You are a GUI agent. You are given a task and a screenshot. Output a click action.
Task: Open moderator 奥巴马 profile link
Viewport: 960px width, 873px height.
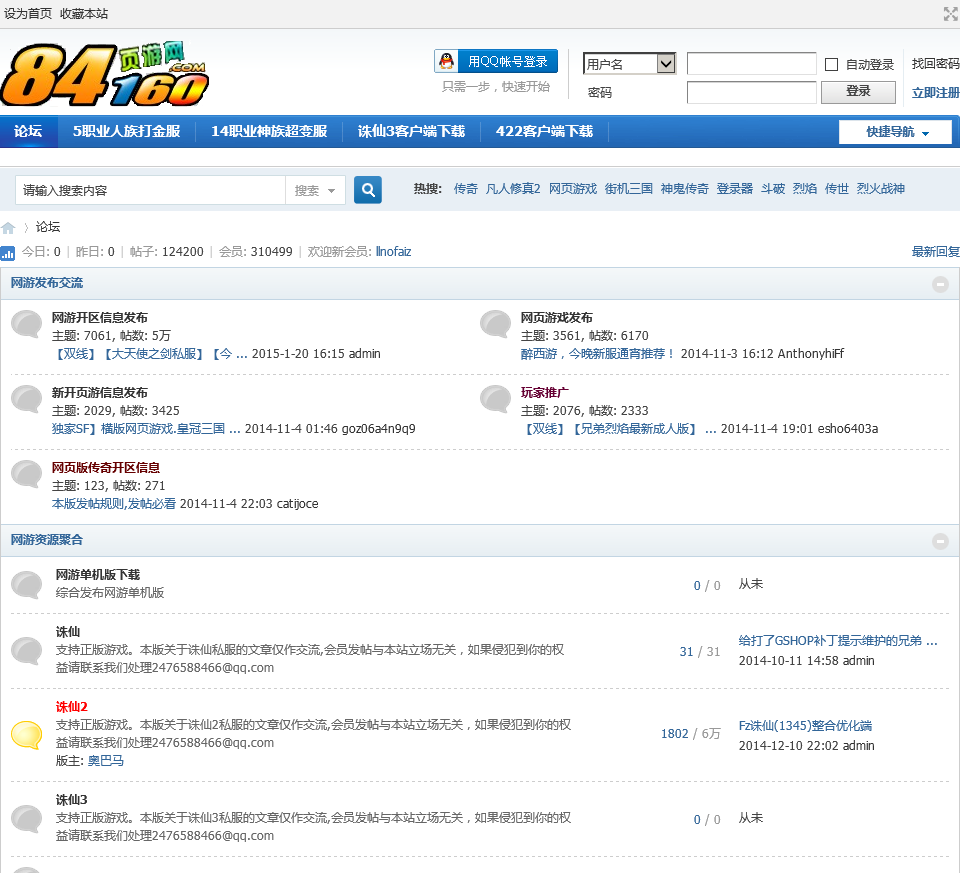click(105, 760)
